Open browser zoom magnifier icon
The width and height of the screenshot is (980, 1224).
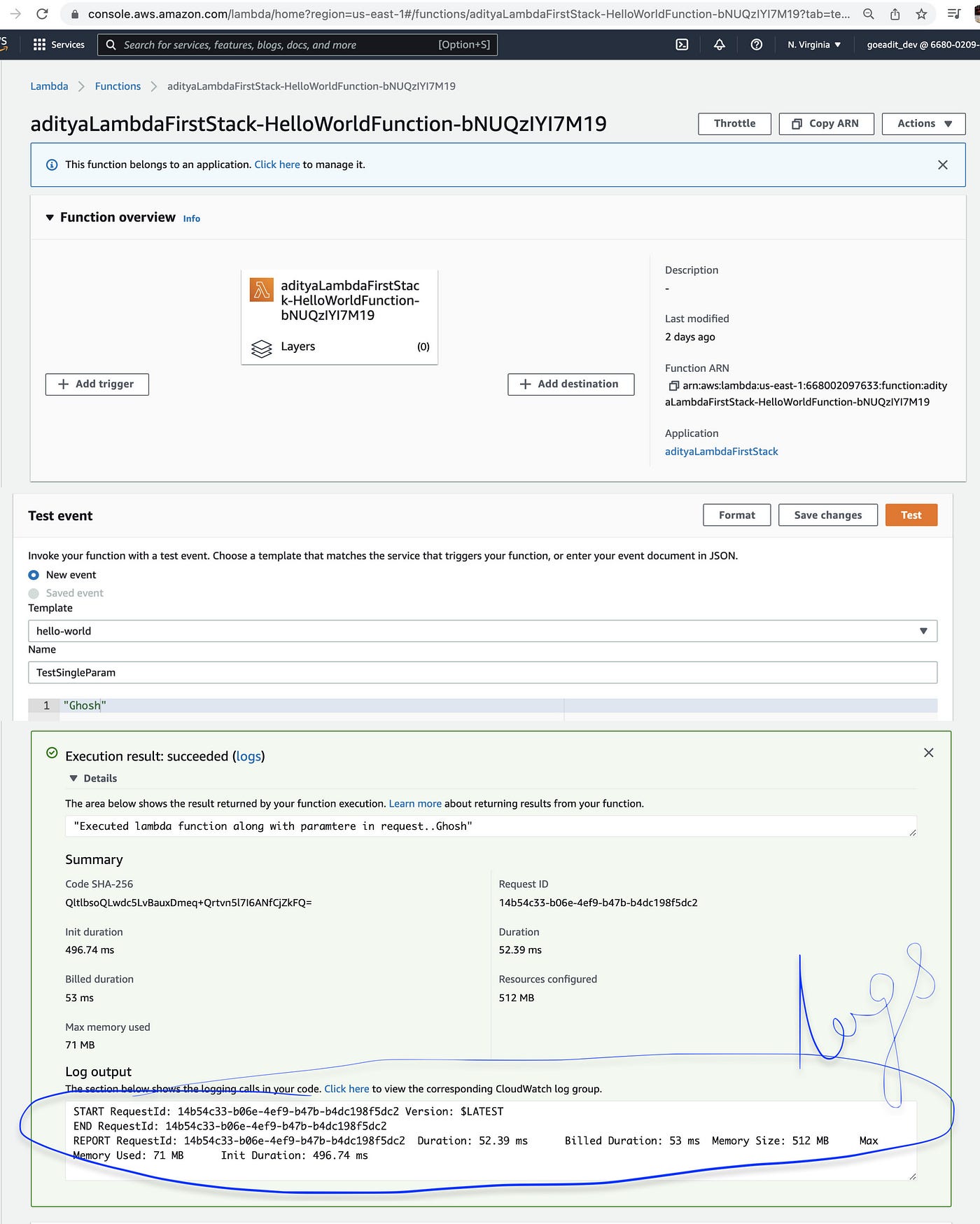click(x=868, y=14)
